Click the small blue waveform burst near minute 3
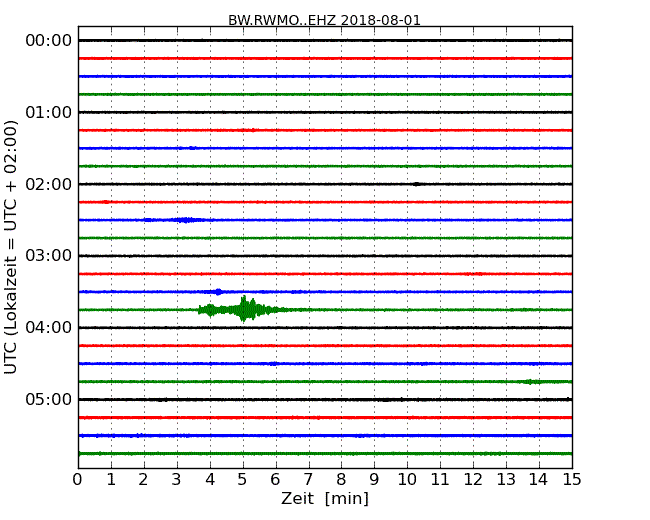 [187, 220]
